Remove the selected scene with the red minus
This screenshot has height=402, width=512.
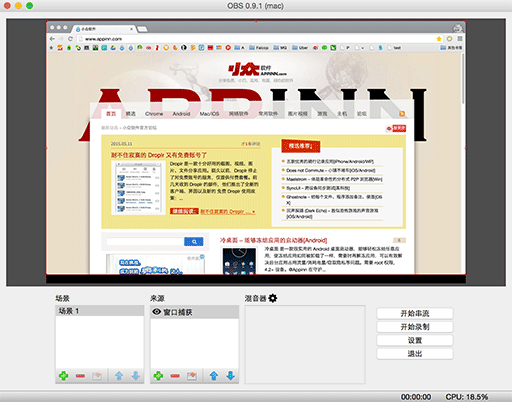pos(80,376)
